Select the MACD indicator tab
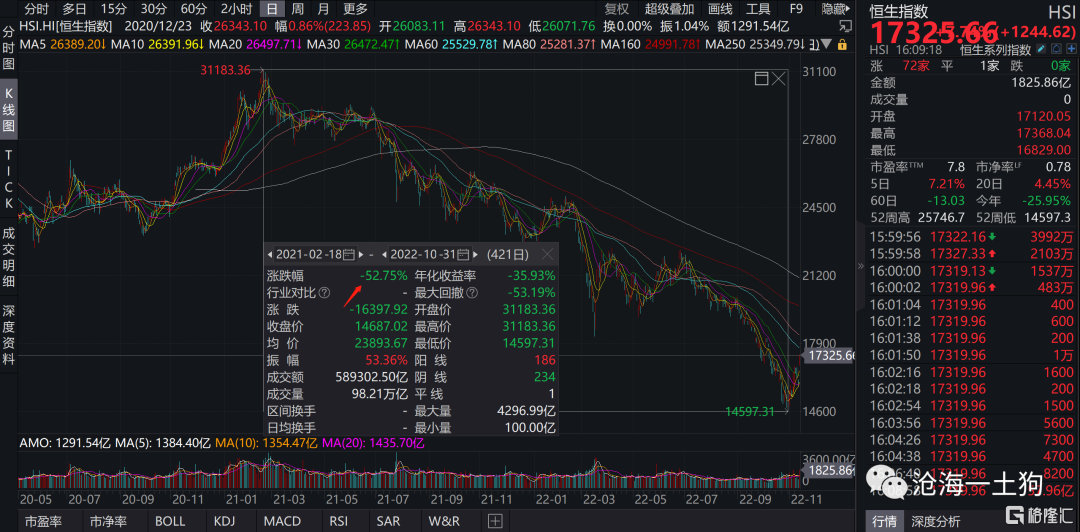Screen dimensions: 1080x532 coord(282,521)
